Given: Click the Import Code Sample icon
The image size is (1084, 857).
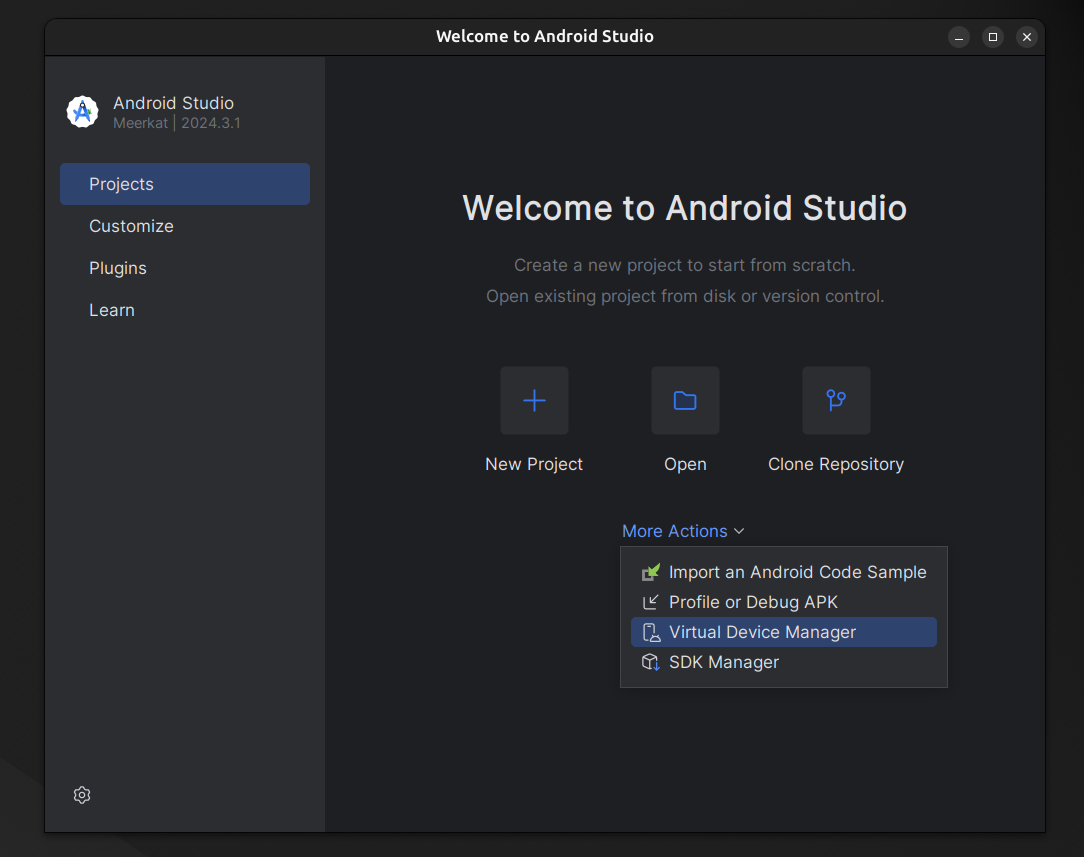Looking at the screenshot, I should pyautogui.click(x=651, y=572).
